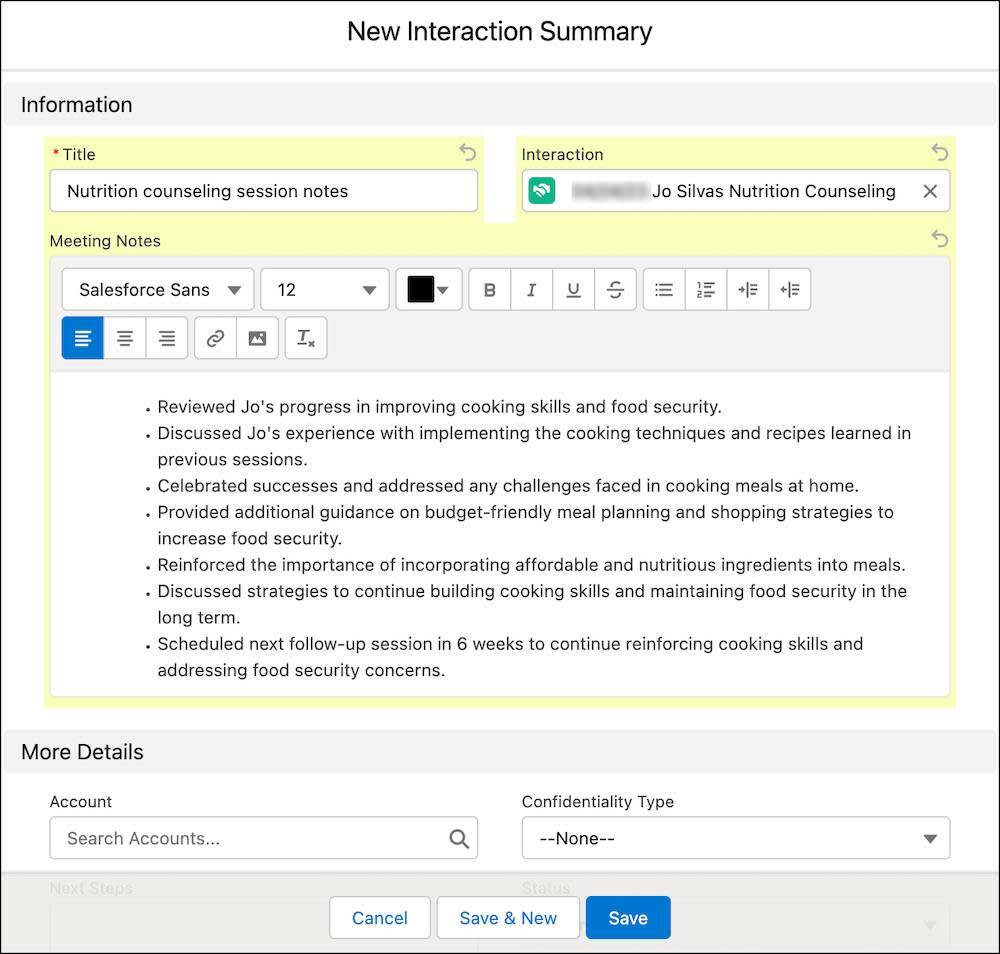Viewport: 1000px width, 954px height.
Task: Open the insert link tool
Action: click(x=215, y=337)
